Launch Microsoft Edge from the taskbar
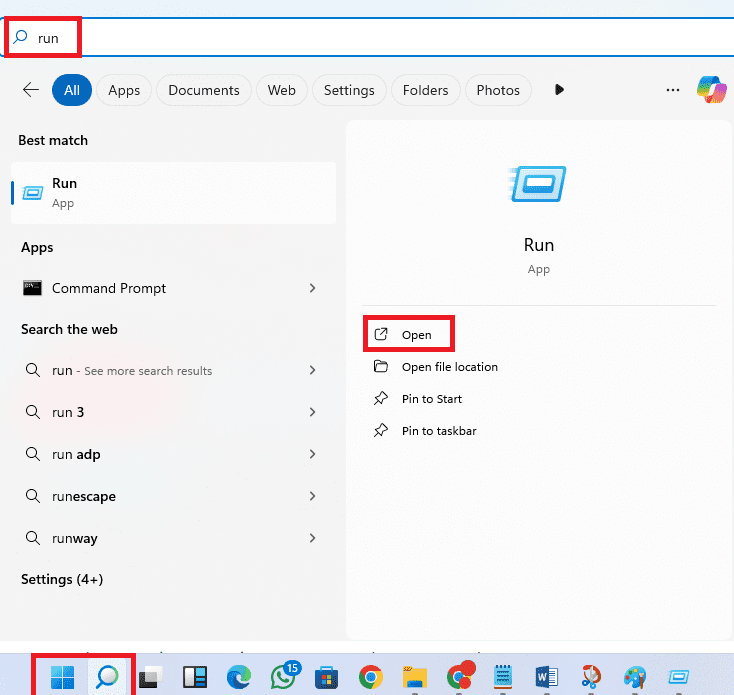734x695 pixels. pyautogui.click(x=239, y=677)
